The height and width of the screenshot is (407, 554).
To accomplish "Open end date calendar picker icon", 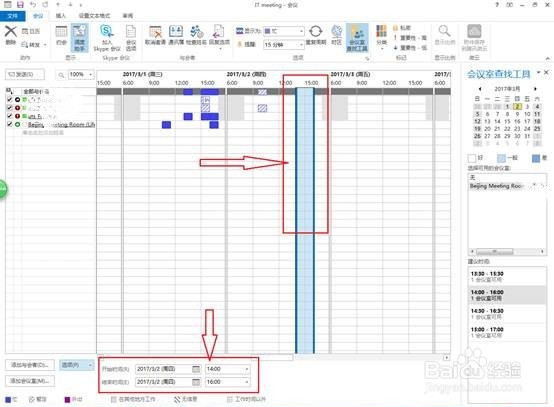I will click(x=196, y=382).
